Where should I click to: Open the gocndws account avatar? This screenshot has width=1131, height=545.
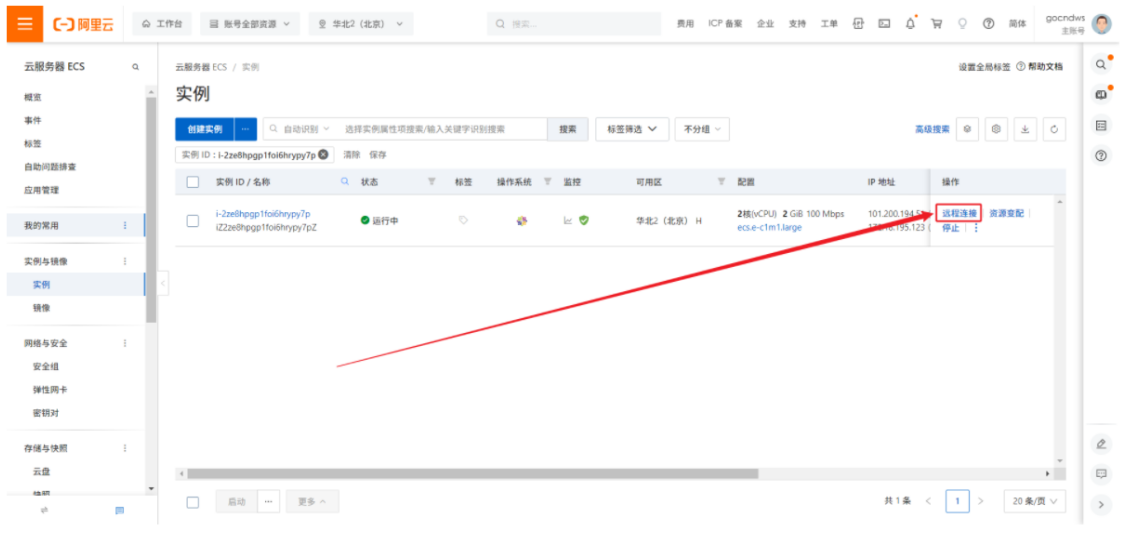click(x=1101, y=24)
